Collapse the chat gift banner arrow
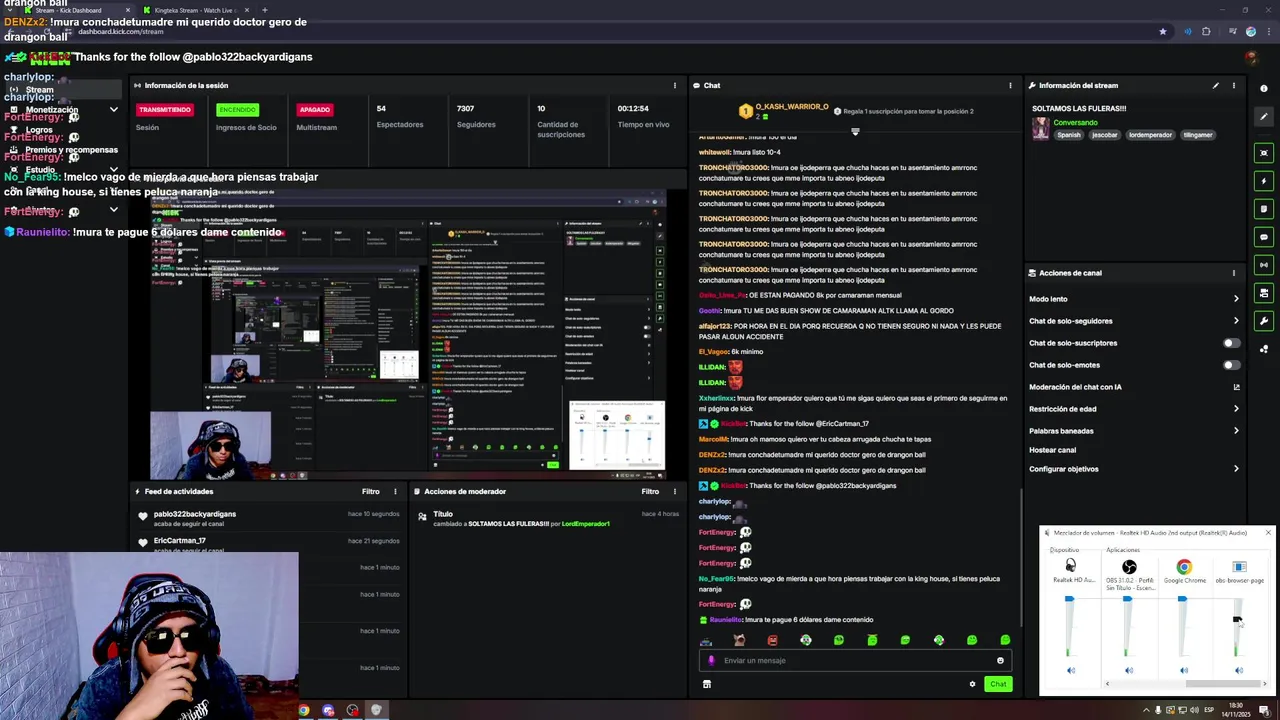This screenshot has height=720, width=1280. point(855,131)
